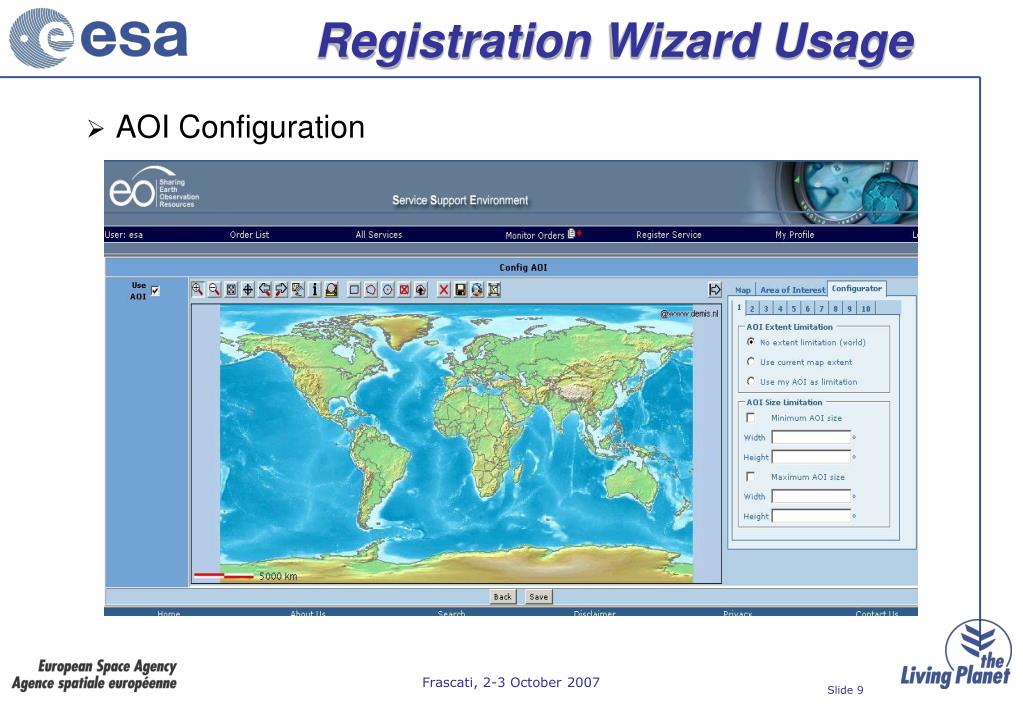The height and width of the screenshot is (708, 1023).
Task: Open configurator sub-tab 9
Action: point(849,309)
